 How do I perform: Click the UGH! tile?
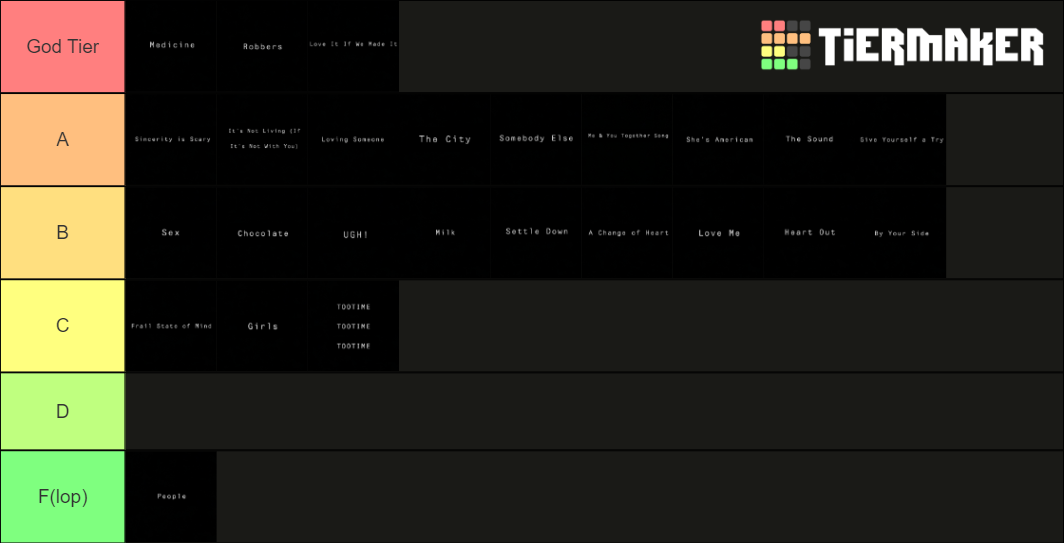[354, 232]
